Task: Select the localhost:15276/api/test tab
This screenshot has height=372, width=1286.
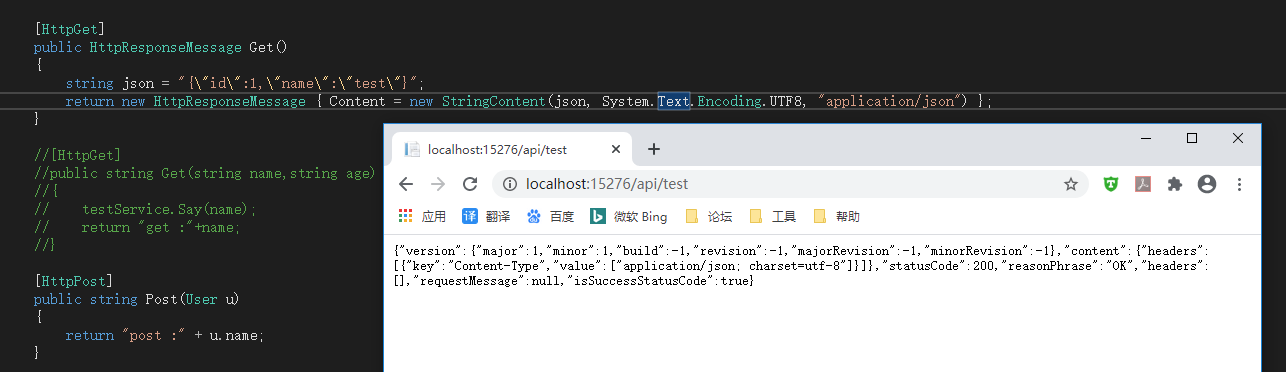Action: (x=512, y=149)
